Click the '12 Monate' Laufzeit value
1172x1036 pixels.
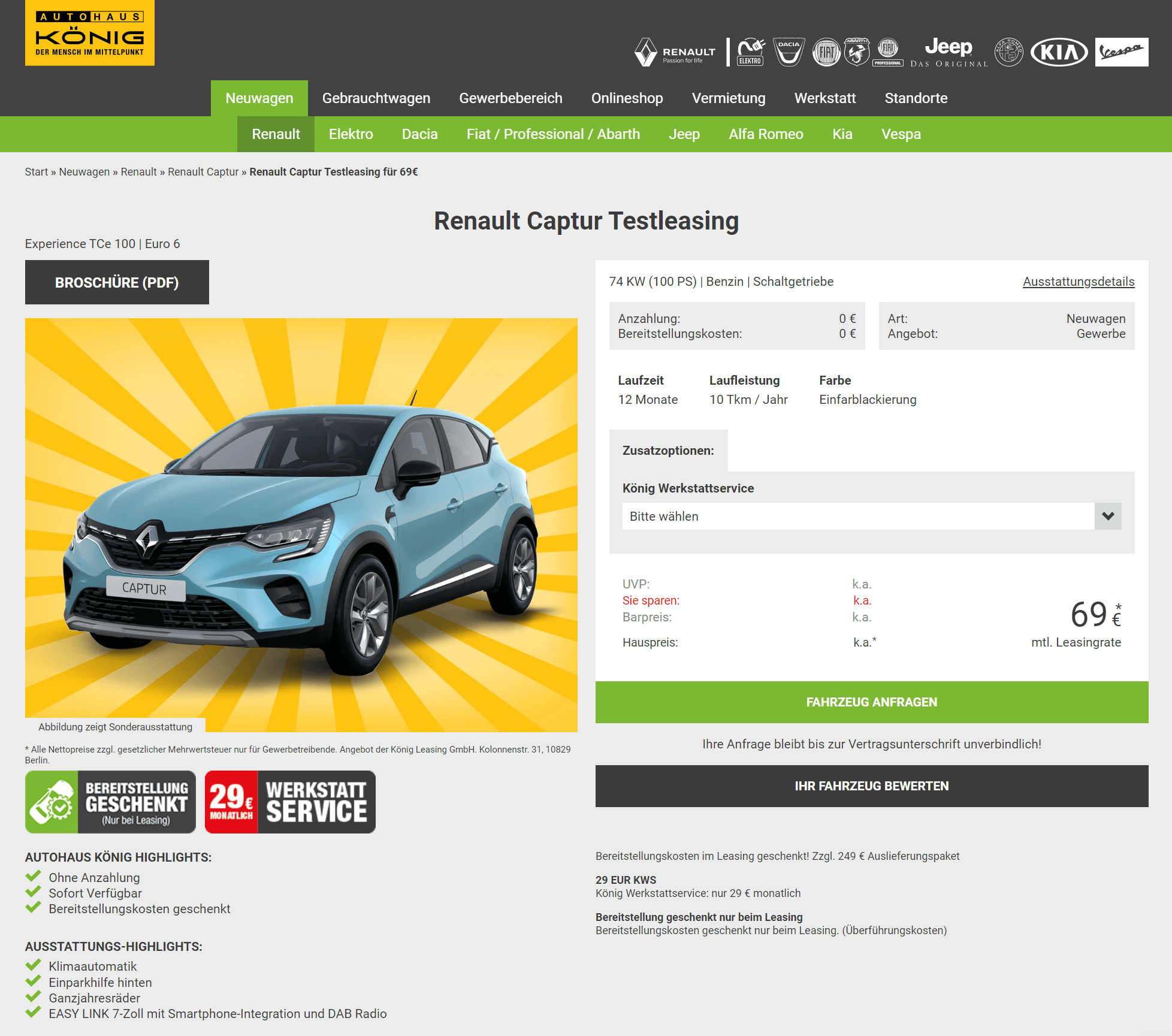(x=648, y=400)
